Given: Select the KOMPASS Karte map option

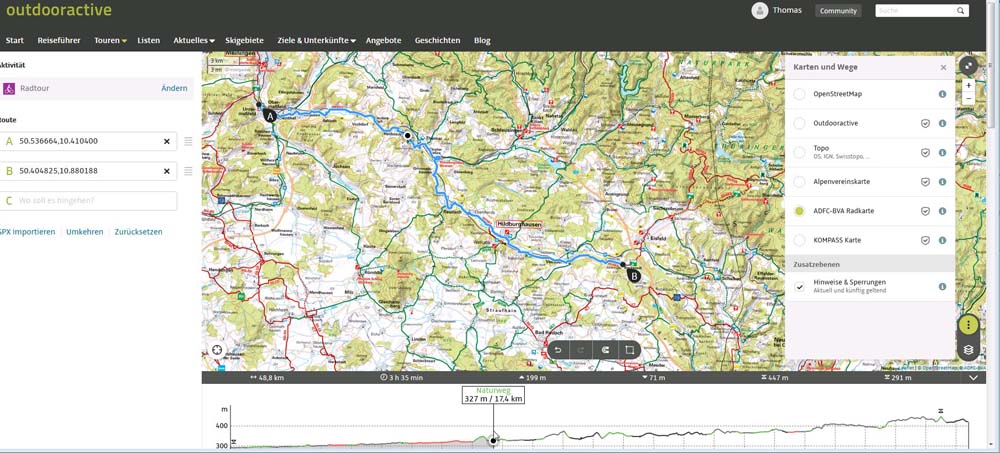Looking at the screenshot, I should coord(799,240).
